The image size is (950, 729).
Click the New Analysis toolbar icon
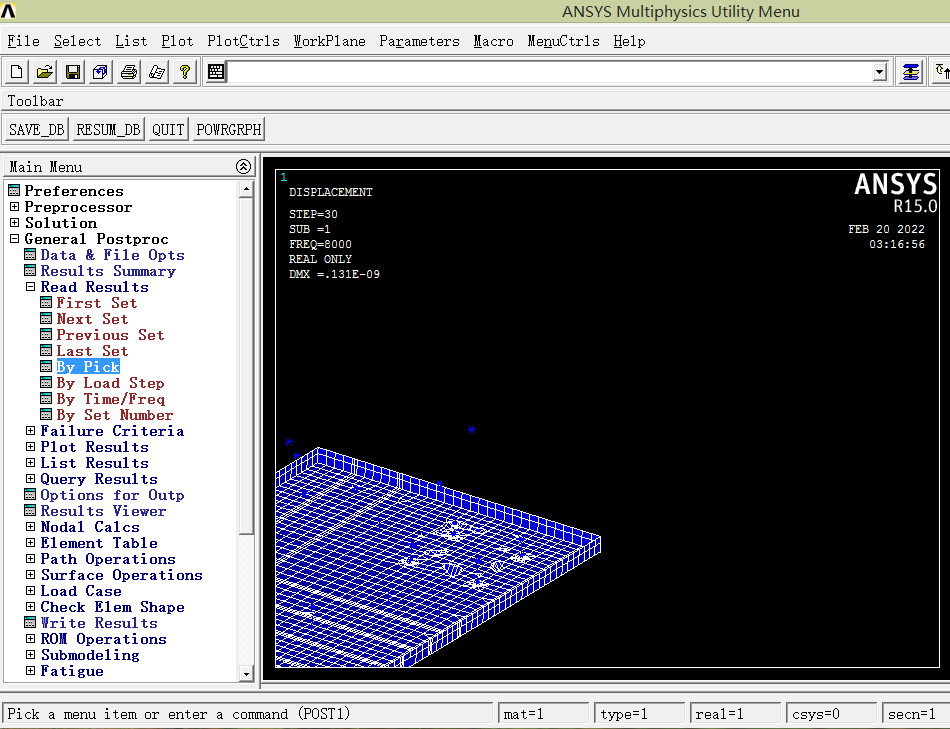[x=17, y=72]
